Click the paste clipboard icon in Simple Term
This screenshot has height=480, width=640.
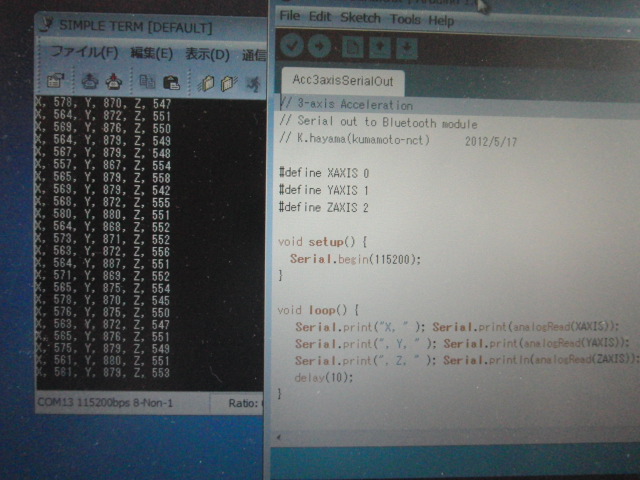[171, 83]
